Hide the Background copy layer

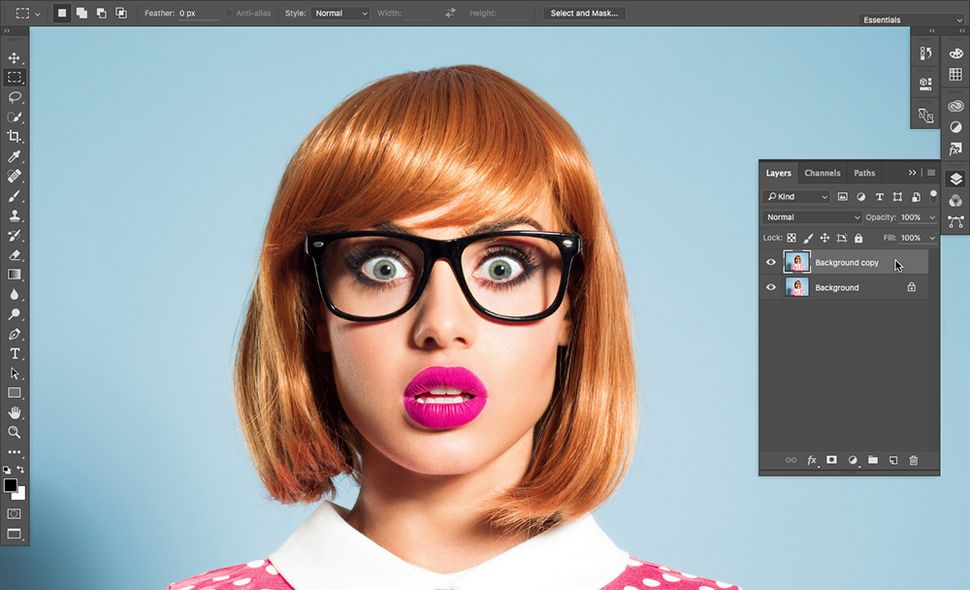pyautogui.click(x=770, y=262)
